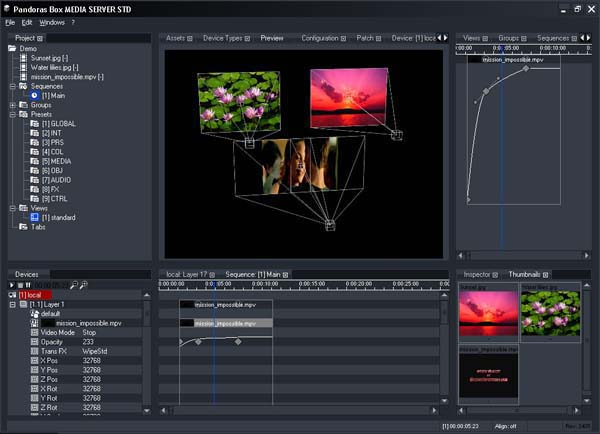Select the Sunset thumbnail

click(x=488, y=312)
